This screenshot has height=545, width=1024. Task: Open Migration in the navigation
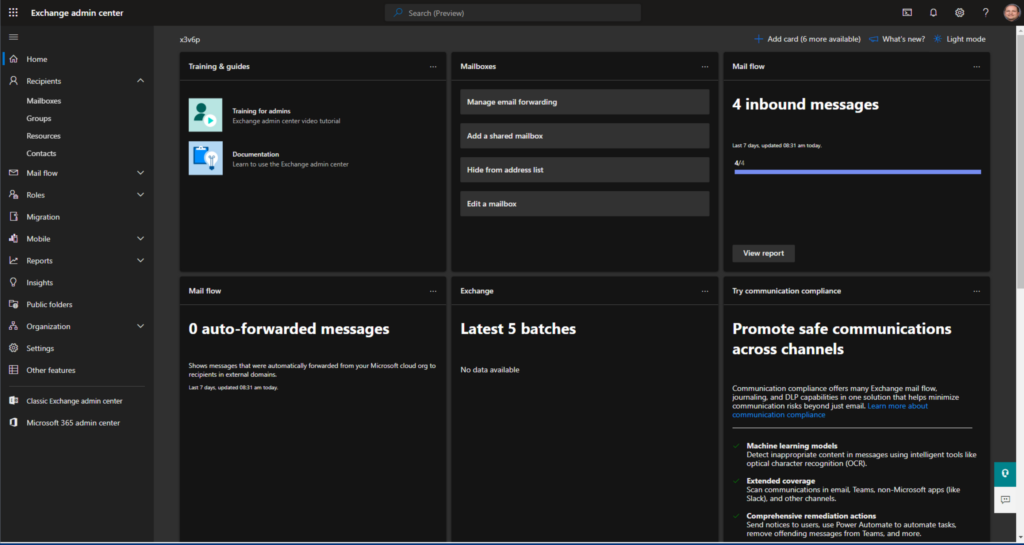(x=43, y=217)
